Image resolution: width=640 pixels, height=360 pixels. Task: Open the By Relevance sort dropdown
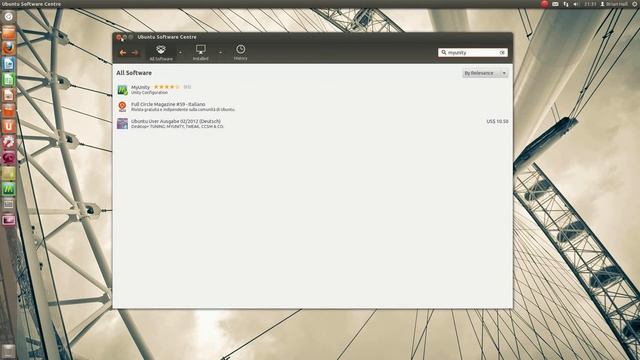coord(485,73)
